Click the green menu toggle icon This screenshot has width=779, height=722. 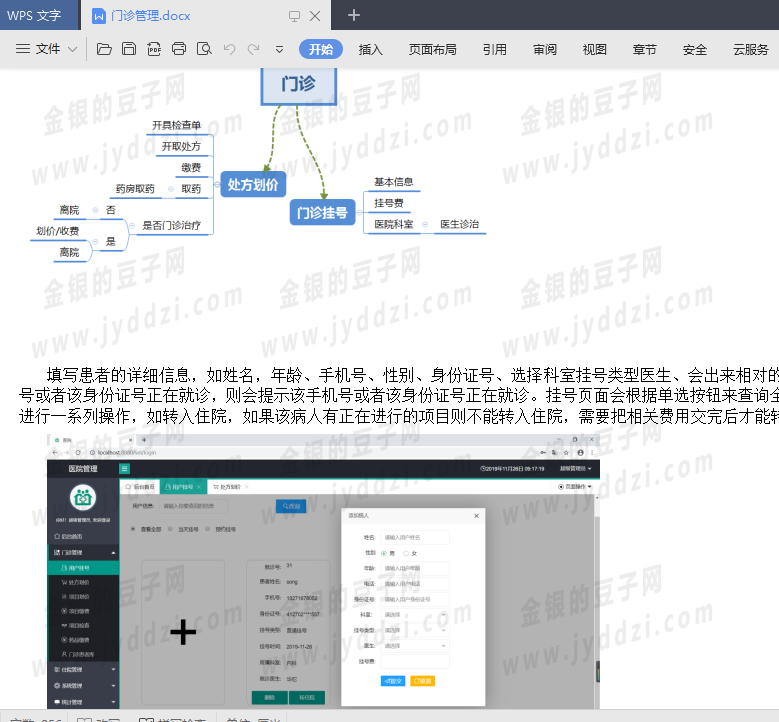click(x=124, y=469)
